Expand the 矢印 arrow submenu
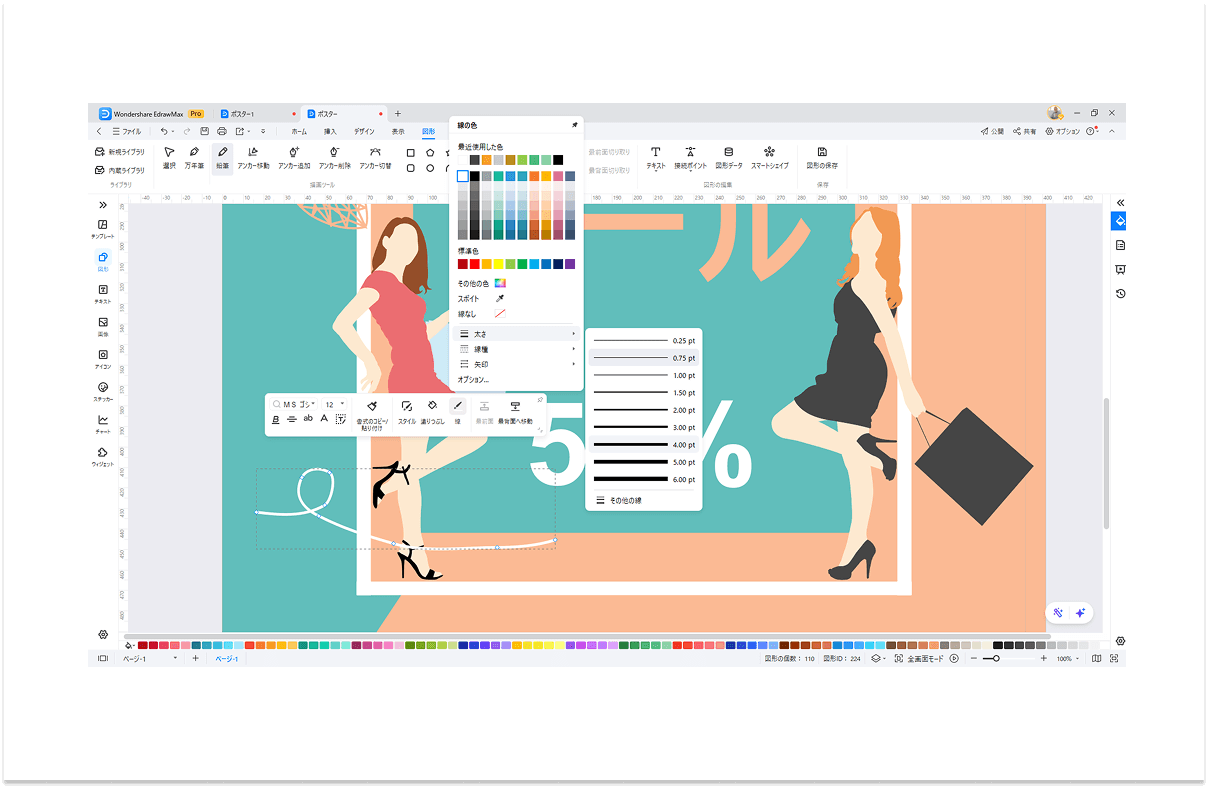Viewport: 1208px width, 788px height. 517,364
